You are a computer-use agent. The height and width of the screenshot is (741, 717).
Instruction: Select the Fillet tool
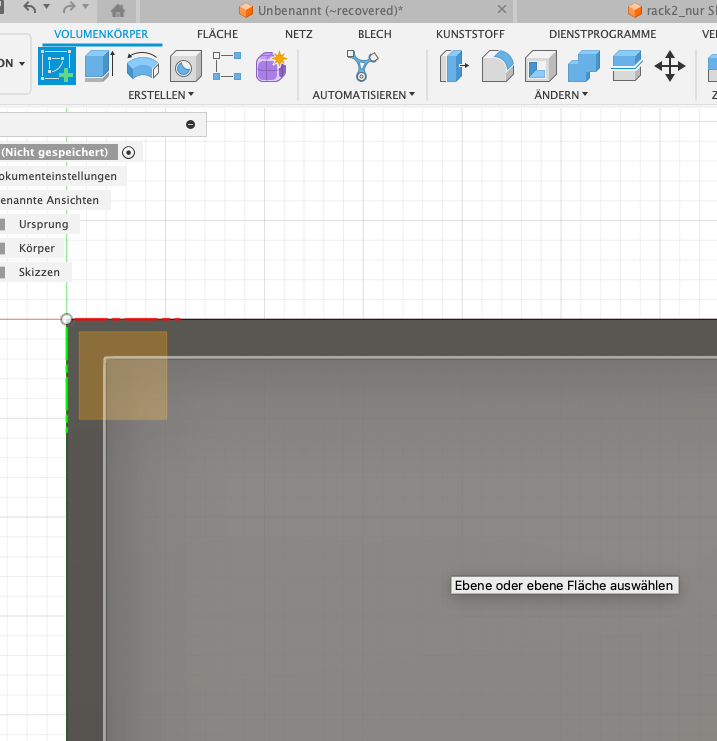click(497, 66)
